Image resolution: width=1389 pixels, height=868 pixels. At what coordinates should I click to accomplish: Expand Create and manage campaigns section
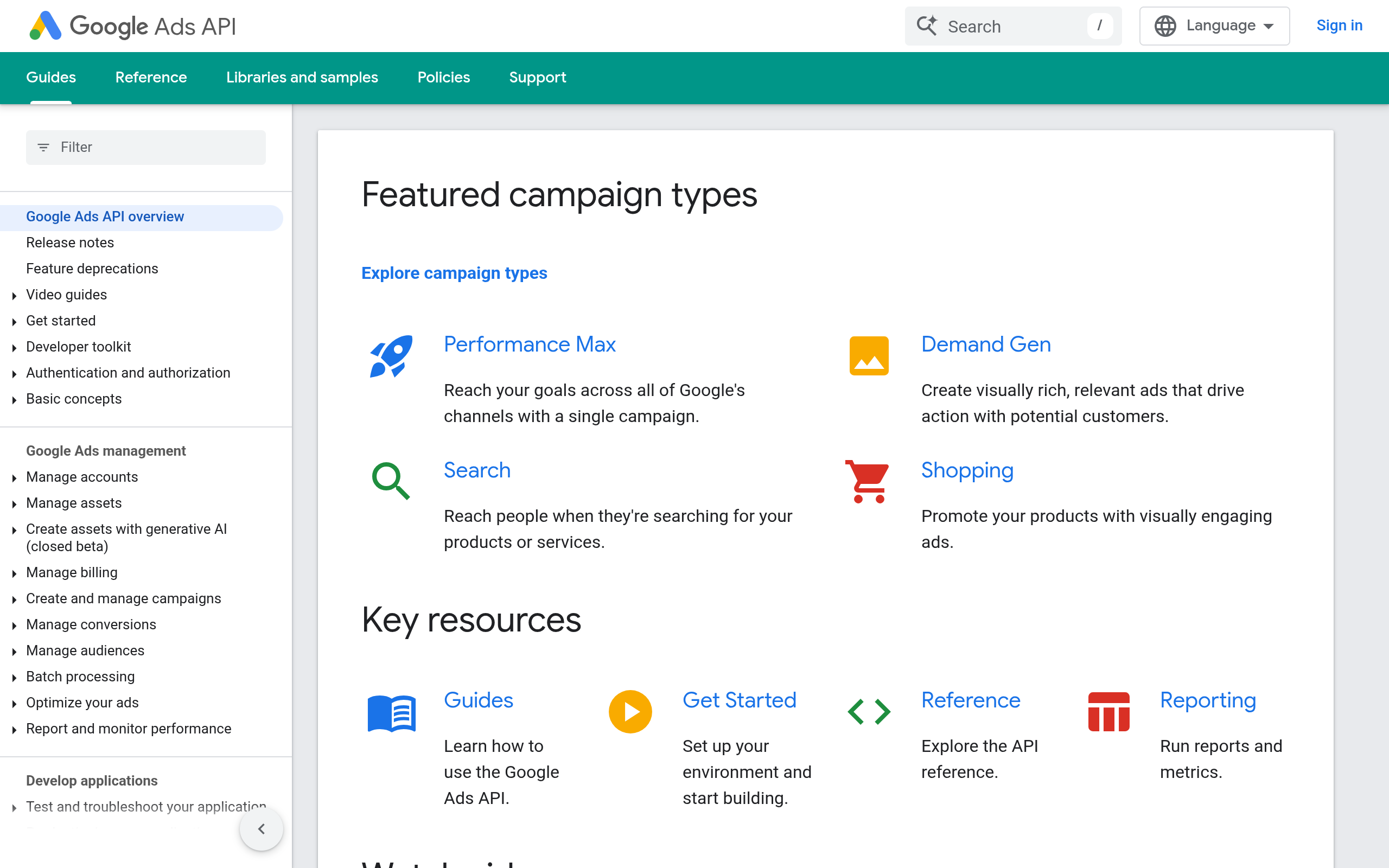[x=14, y=599]
